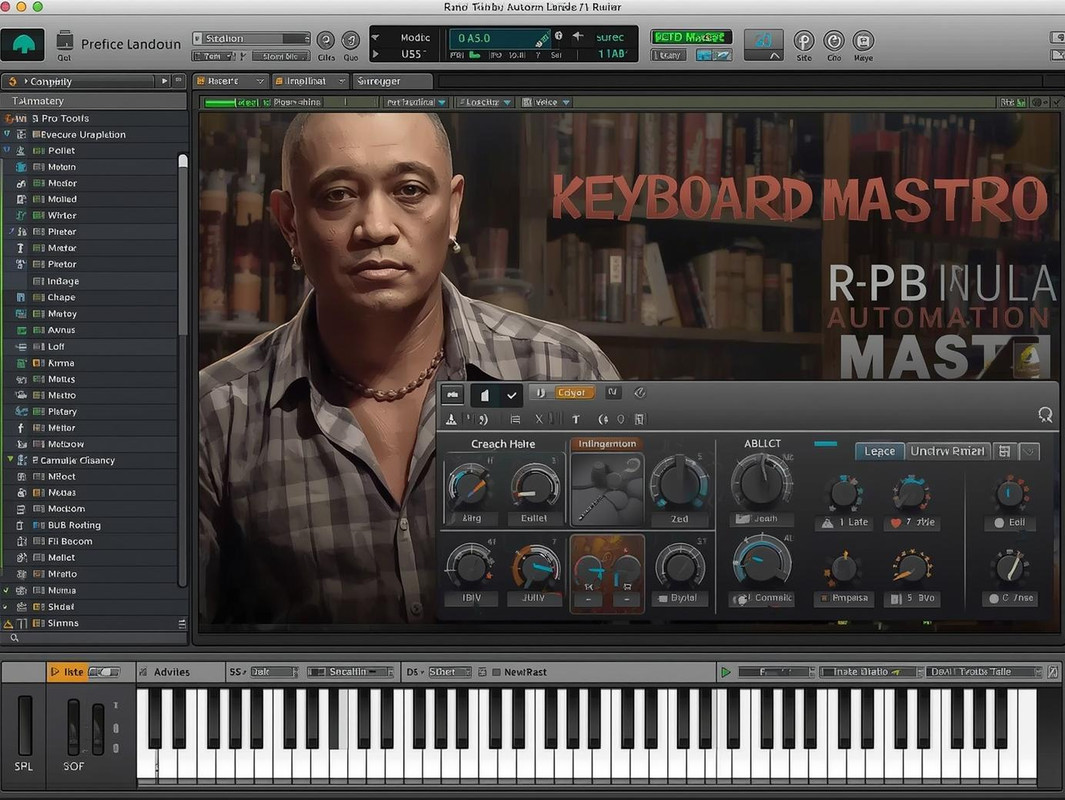Open the Irnpllnat dropdown
The image size is (1065, 800).
(x=310, y=81)
